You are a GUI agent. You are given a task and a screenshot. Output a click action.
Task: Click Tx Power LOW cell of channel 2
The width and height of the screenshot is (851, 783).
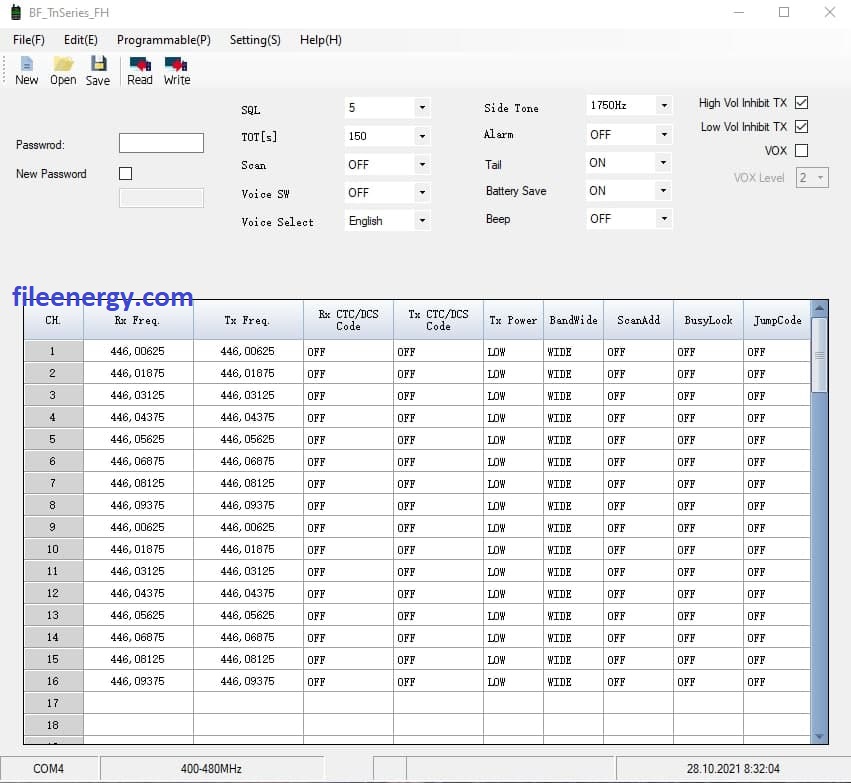[x=513, y=373]
